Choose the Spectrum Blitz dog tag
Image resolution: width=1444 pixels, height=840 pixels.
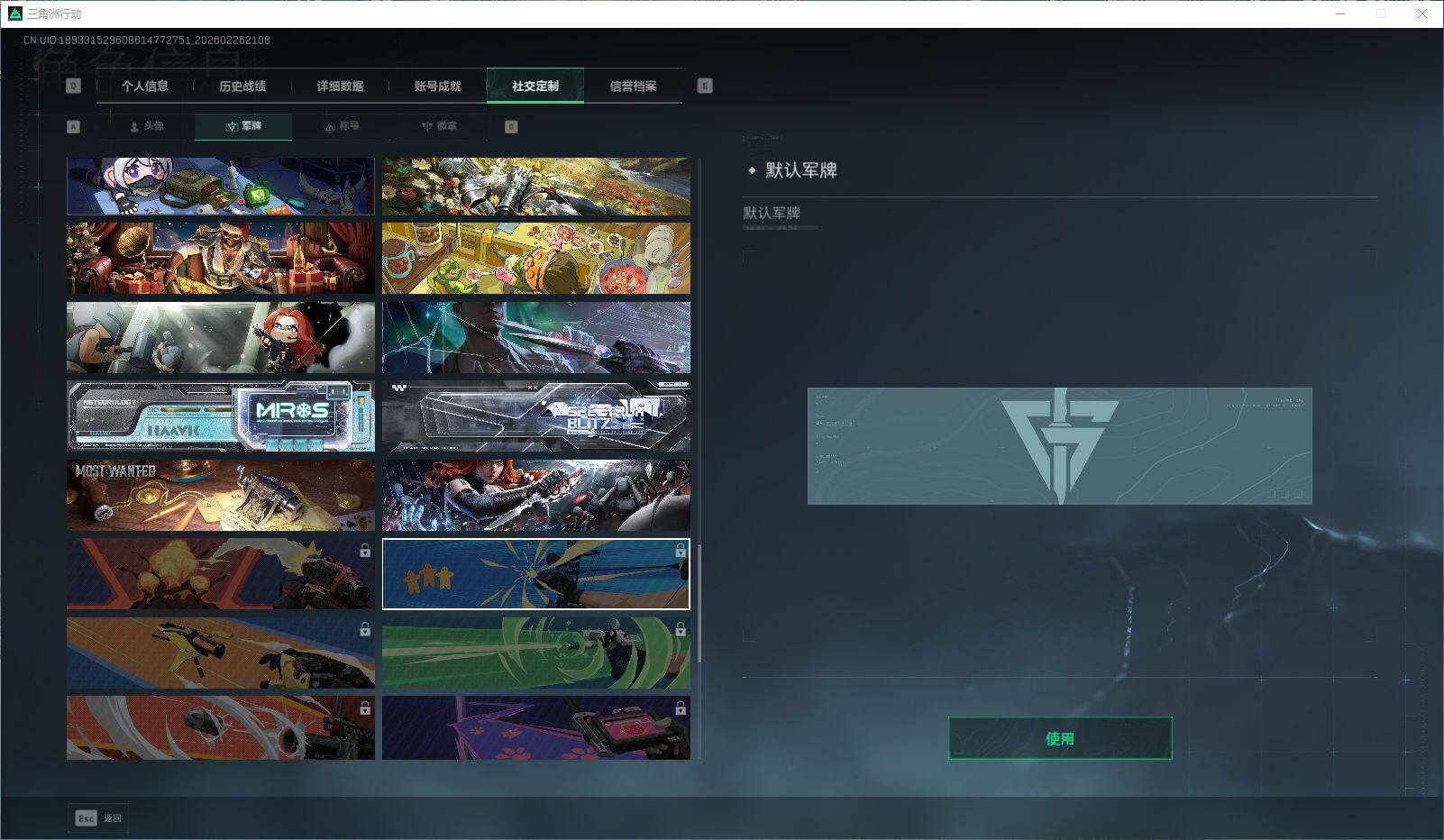point(536,416)
